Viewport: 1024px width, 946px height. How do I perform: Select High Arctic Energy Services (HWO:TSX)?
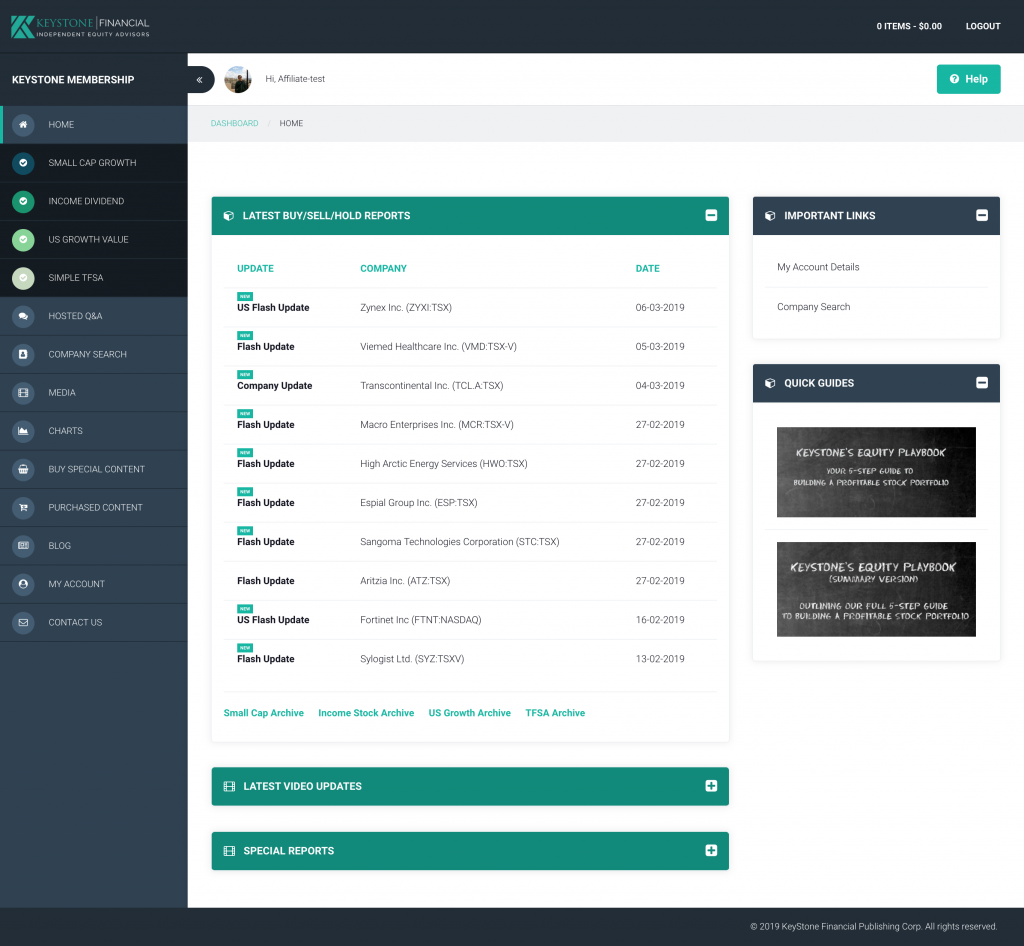click(x=443, y=464)
